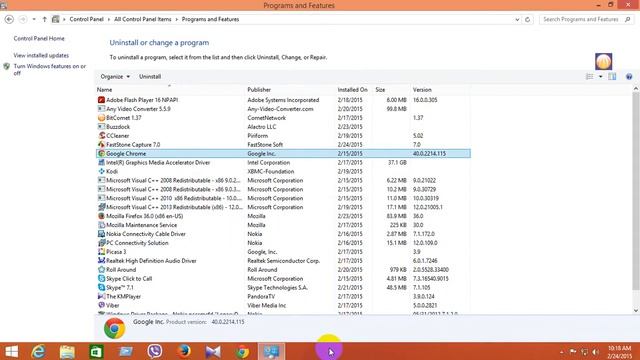Navigate to Control Panel breadcrumb

coord(87,19)
